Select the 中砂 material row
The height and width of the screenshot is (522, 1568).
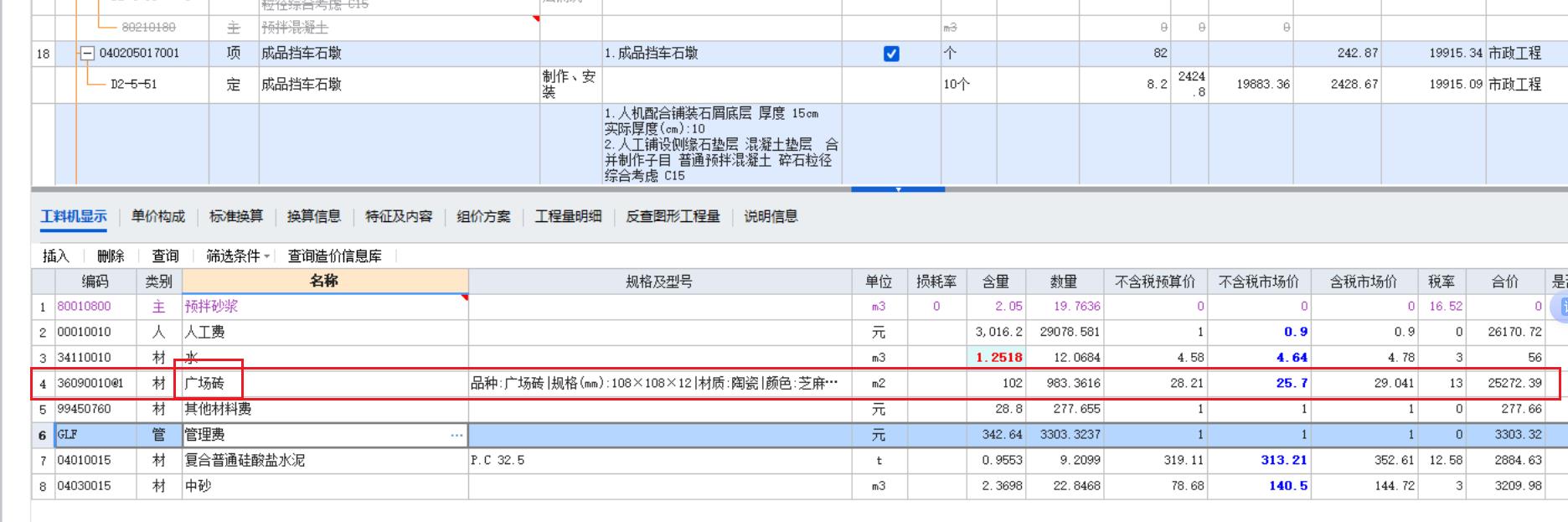[325, 486]
